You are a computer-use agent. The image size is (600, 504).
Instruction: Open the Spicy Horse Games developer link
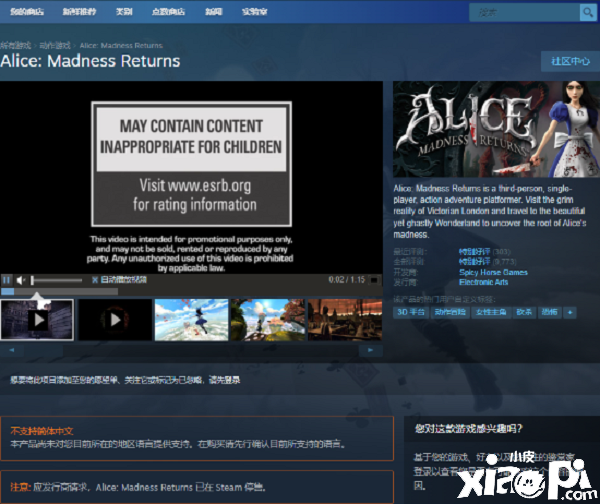[493, 272]
